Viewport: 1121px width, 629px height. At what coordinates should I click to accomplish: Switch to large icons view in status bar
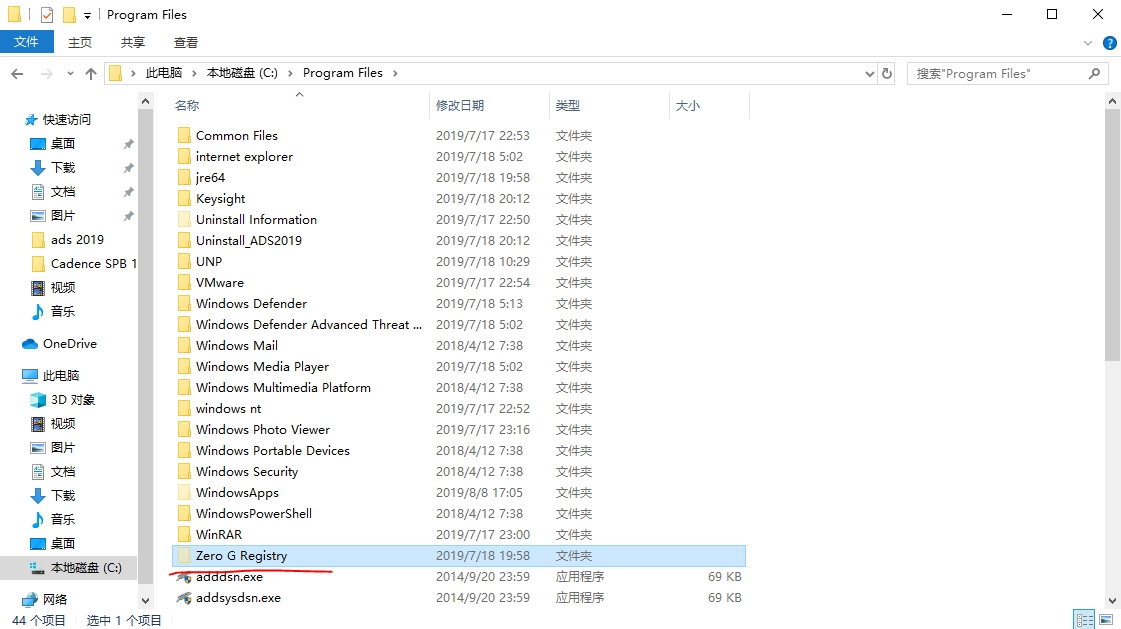coord(1106,620)
